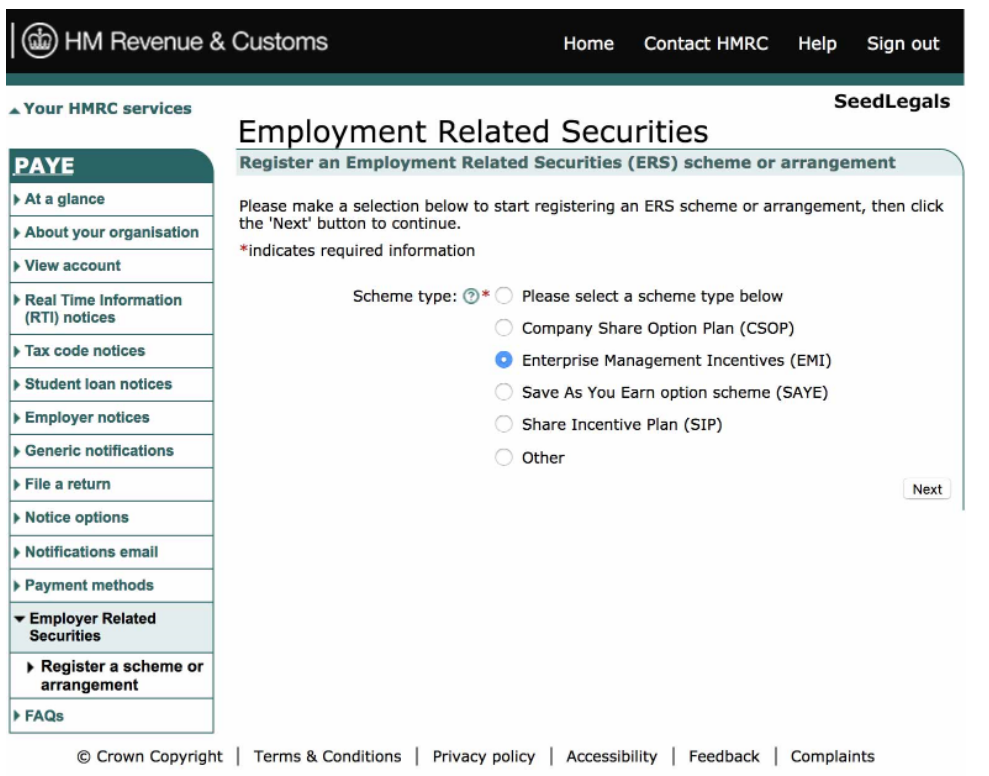
Task: Click the HM Revenue & Customs crown logo
Action: pos(40,43)
